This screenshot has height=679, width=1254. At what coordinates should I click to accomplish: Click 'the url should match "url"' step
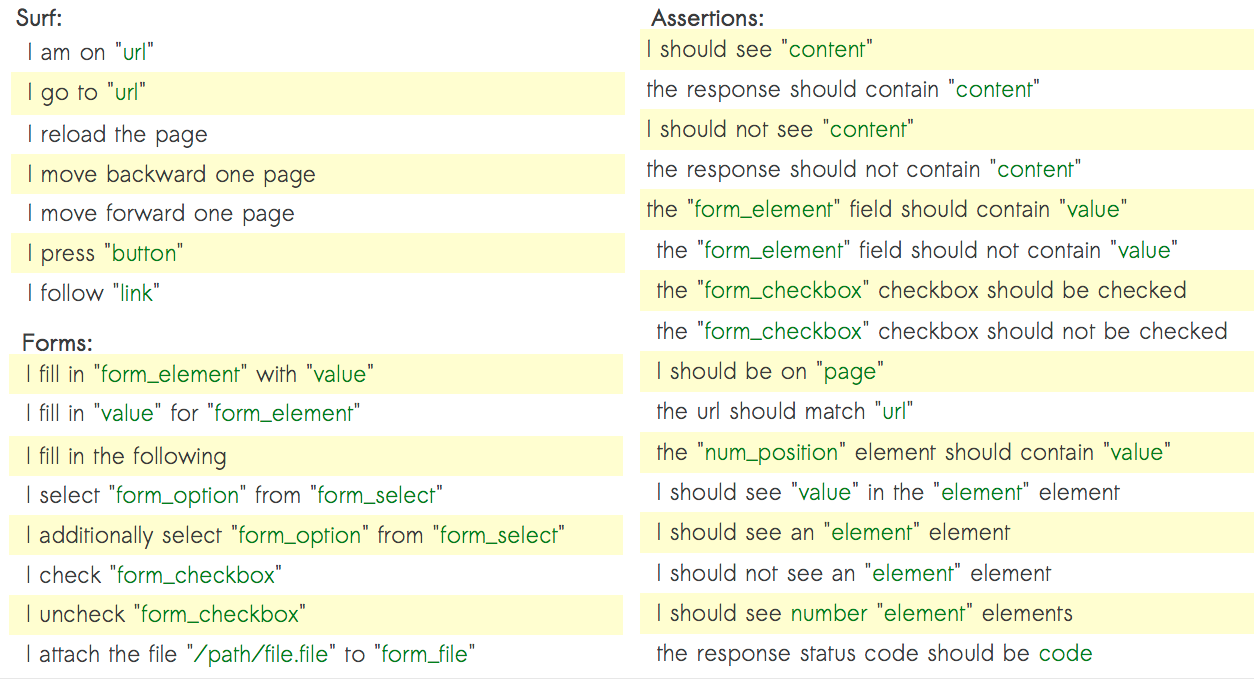[x=784, y=412]
